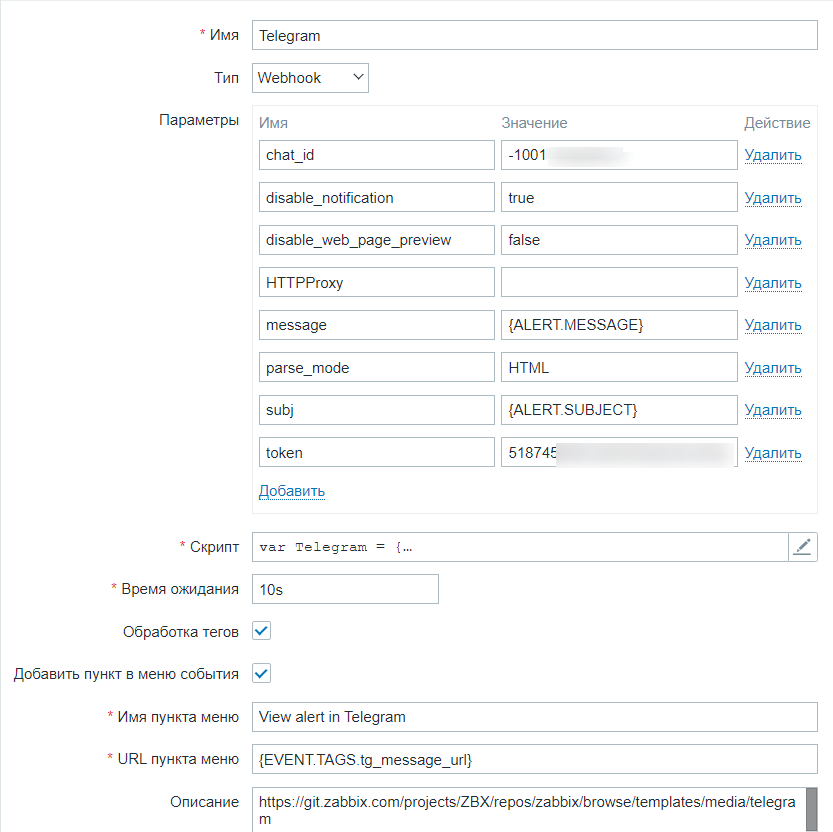Click the media type name field
Viewport: 833px width, 832px height.
534,35
